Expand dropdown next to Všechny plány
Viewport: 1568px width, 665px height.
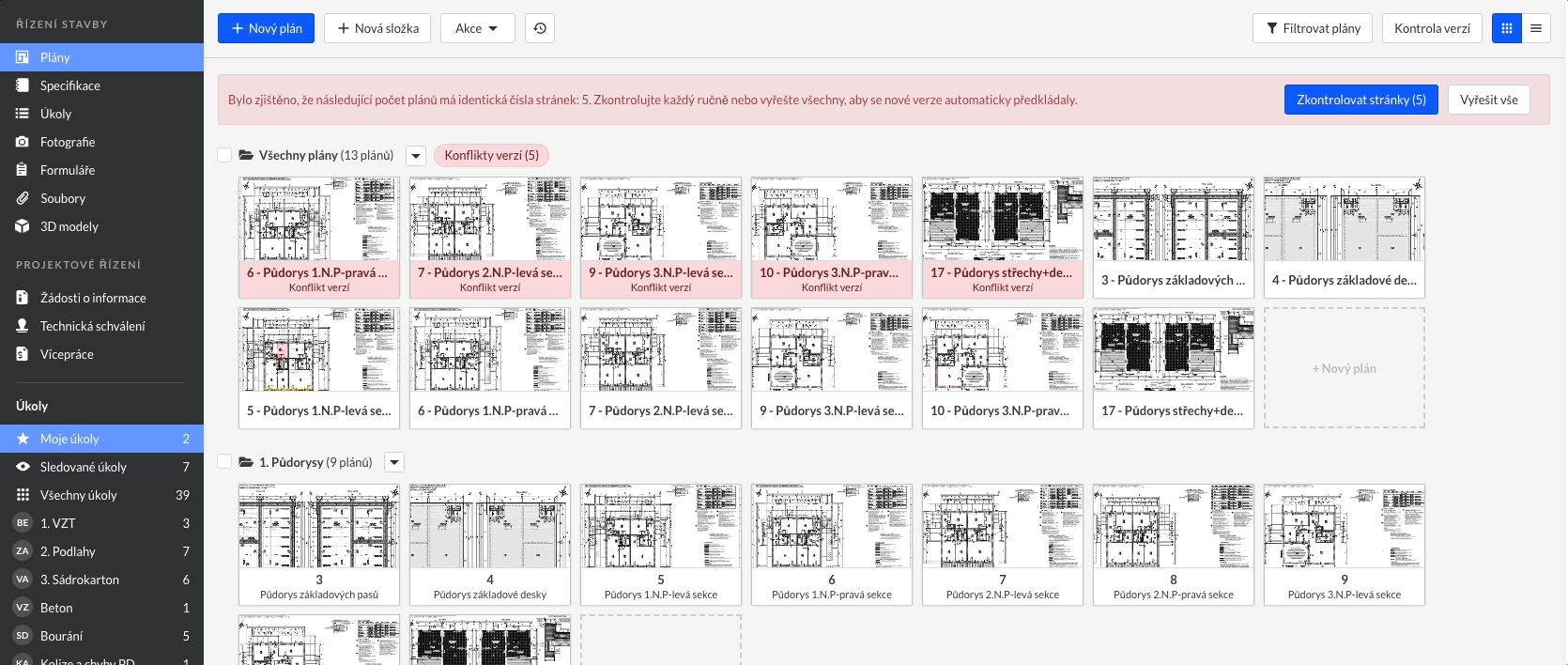tap(416, 156)
